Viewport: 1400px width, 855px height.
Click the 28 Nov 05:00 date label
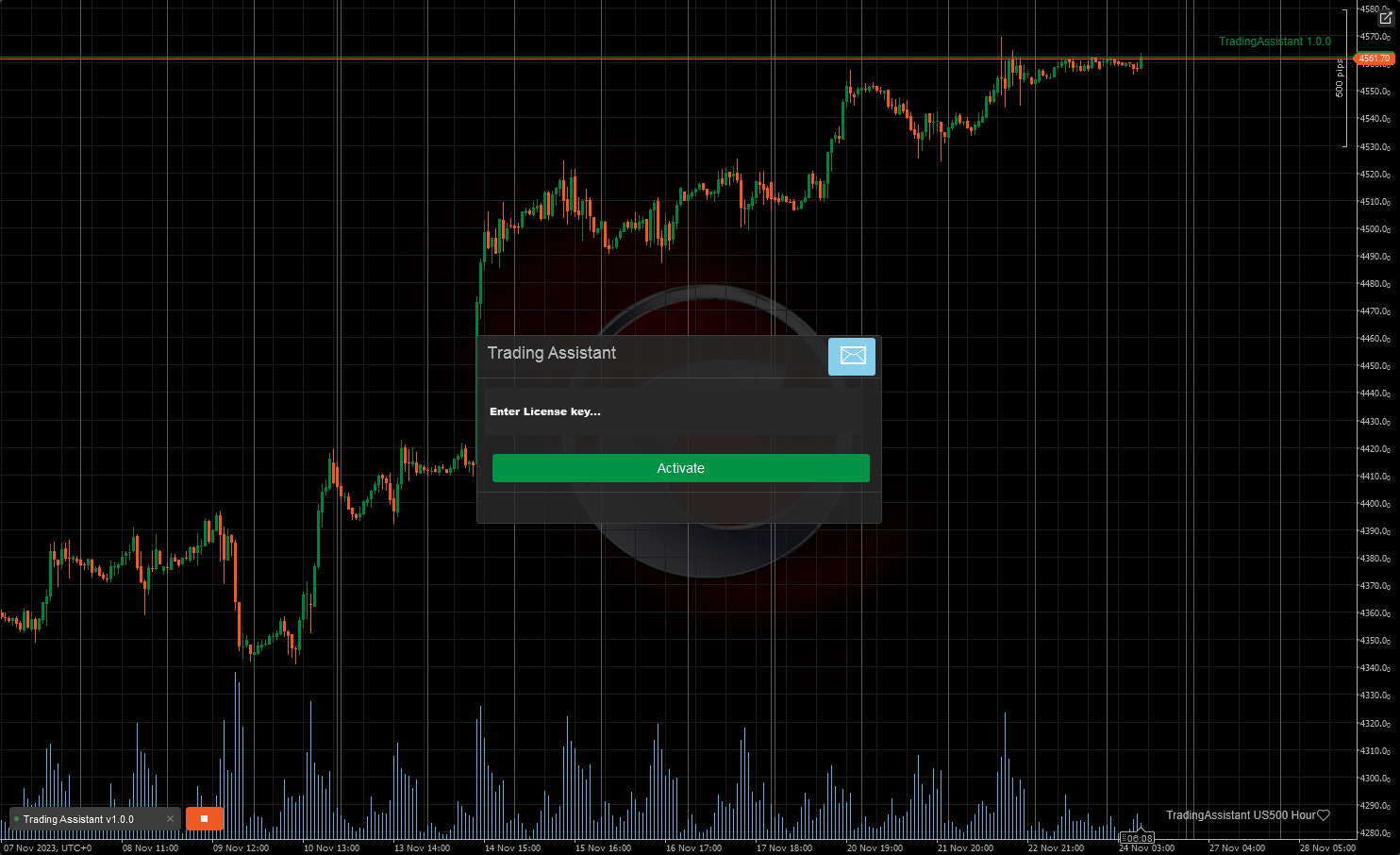click(x=1327, y=848)
